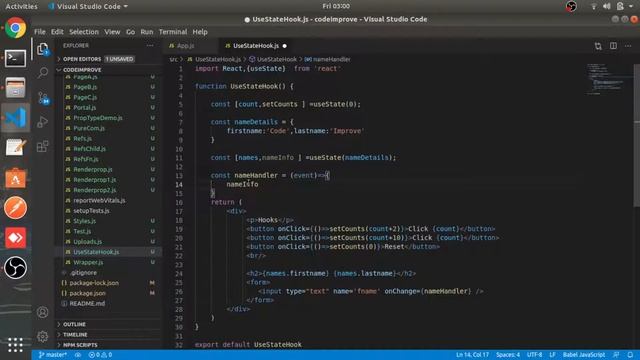Split the editor to the right
This screenshot has height=360, width=640.
click(613, 46)
